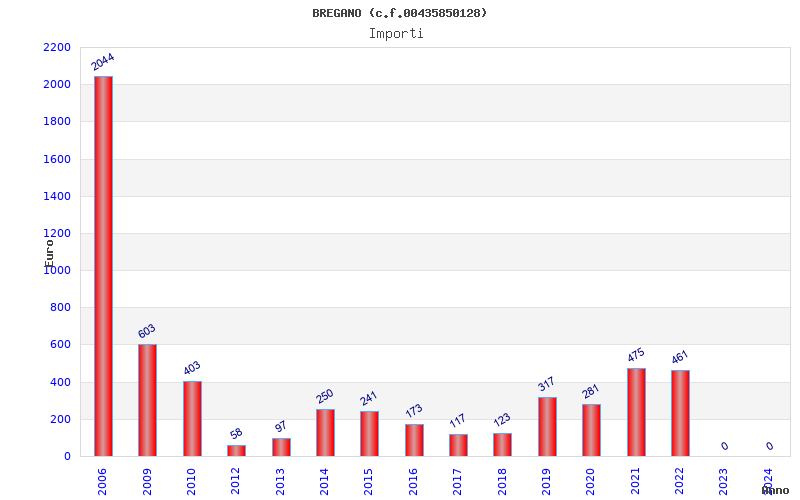Click the 2006 bar in the chart
800x500 pixels.
point(104,266)
